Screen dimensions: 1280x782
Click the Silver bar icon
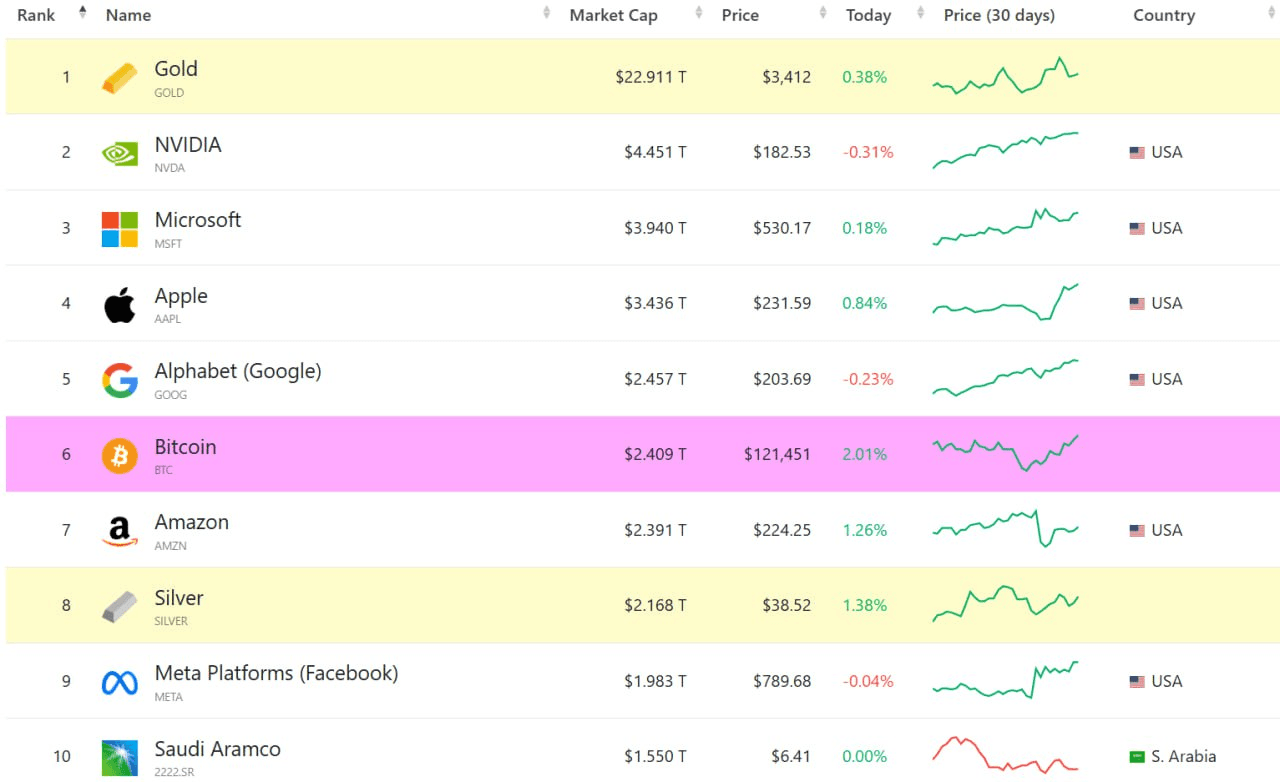coord(120,606)
